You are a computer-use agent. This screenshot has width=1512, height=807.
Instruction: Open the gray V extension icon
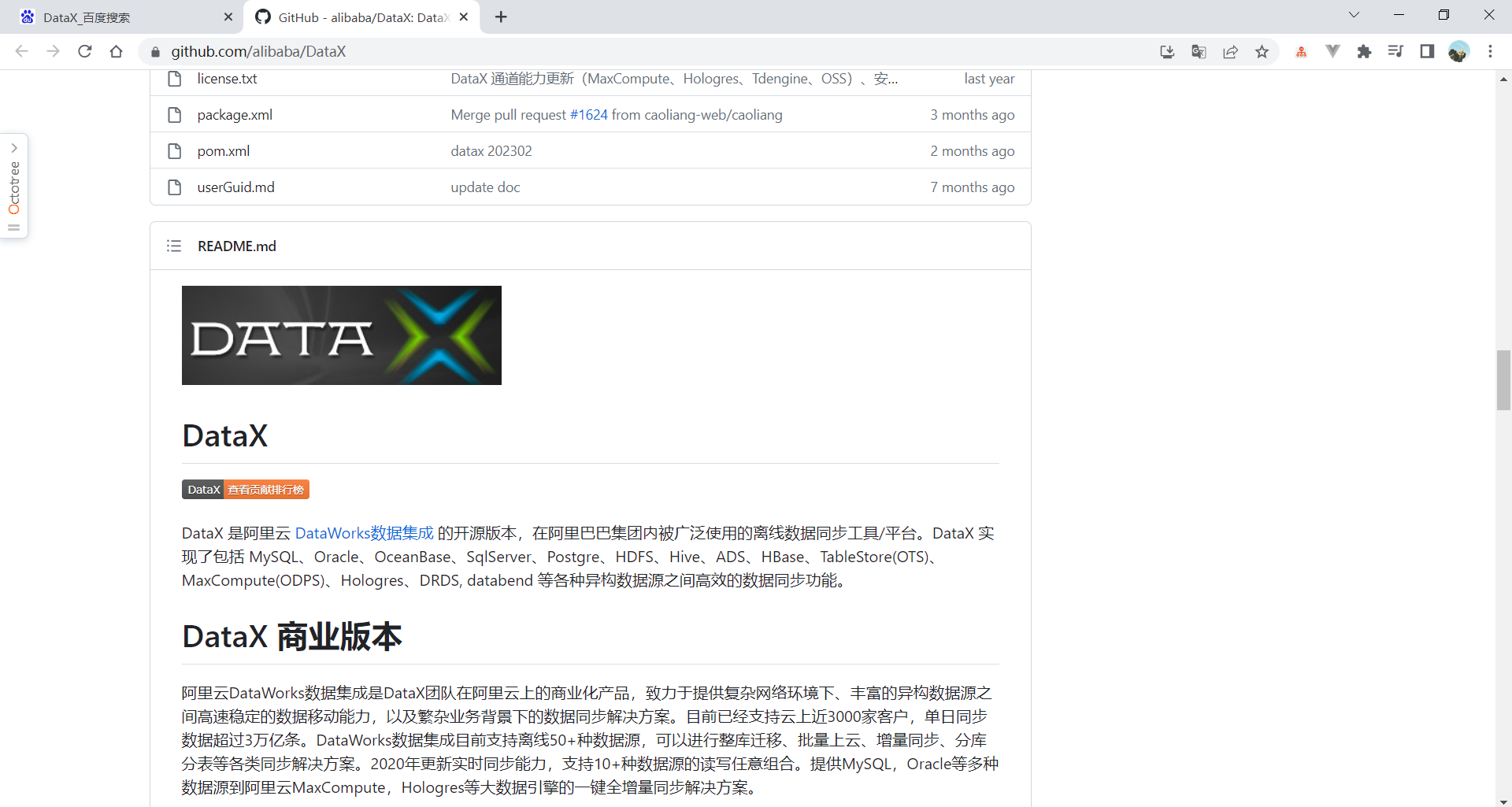coord(1332,51)
